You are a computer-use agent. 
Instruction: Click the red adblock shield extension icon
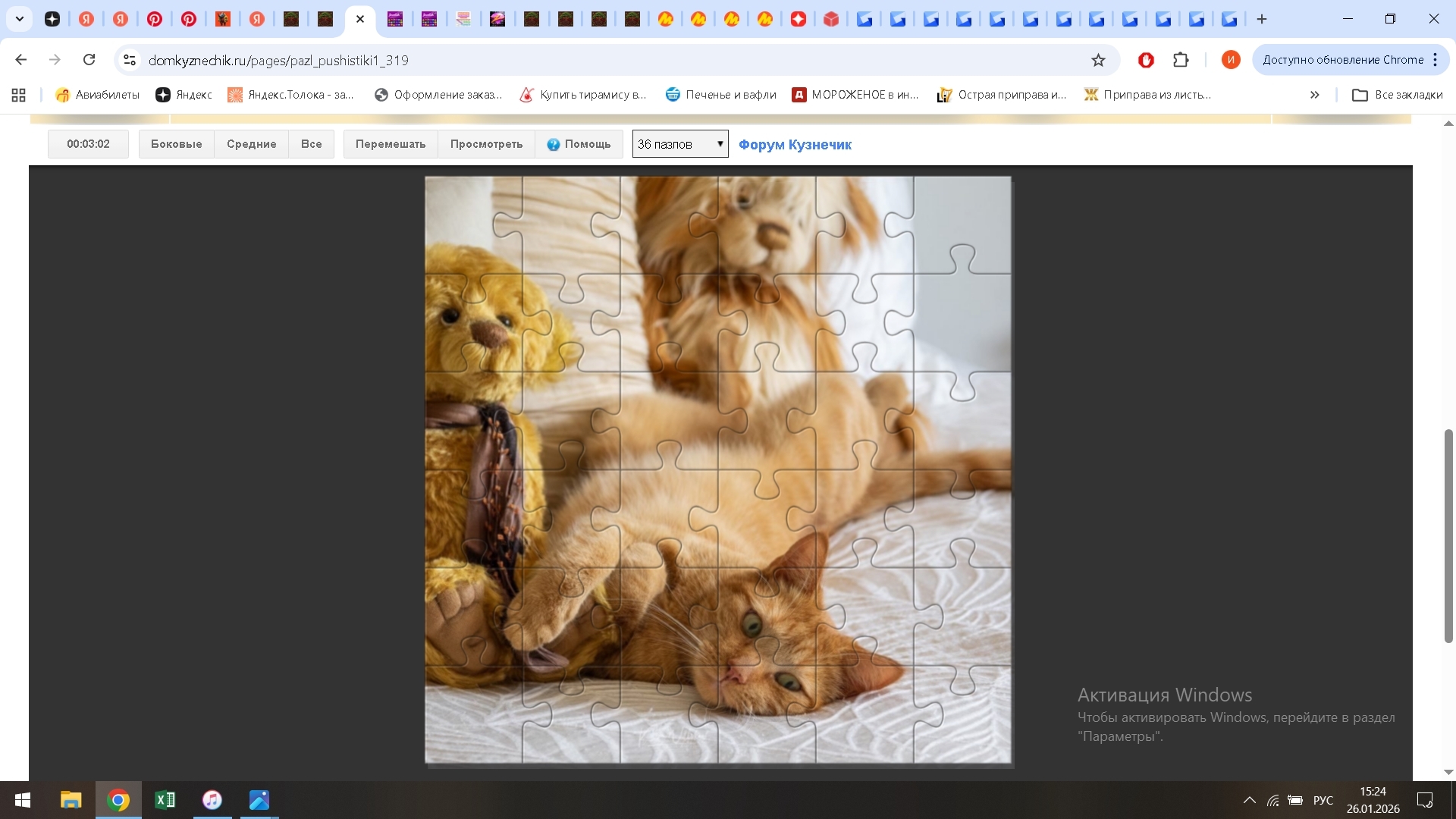click(1146, 60)
